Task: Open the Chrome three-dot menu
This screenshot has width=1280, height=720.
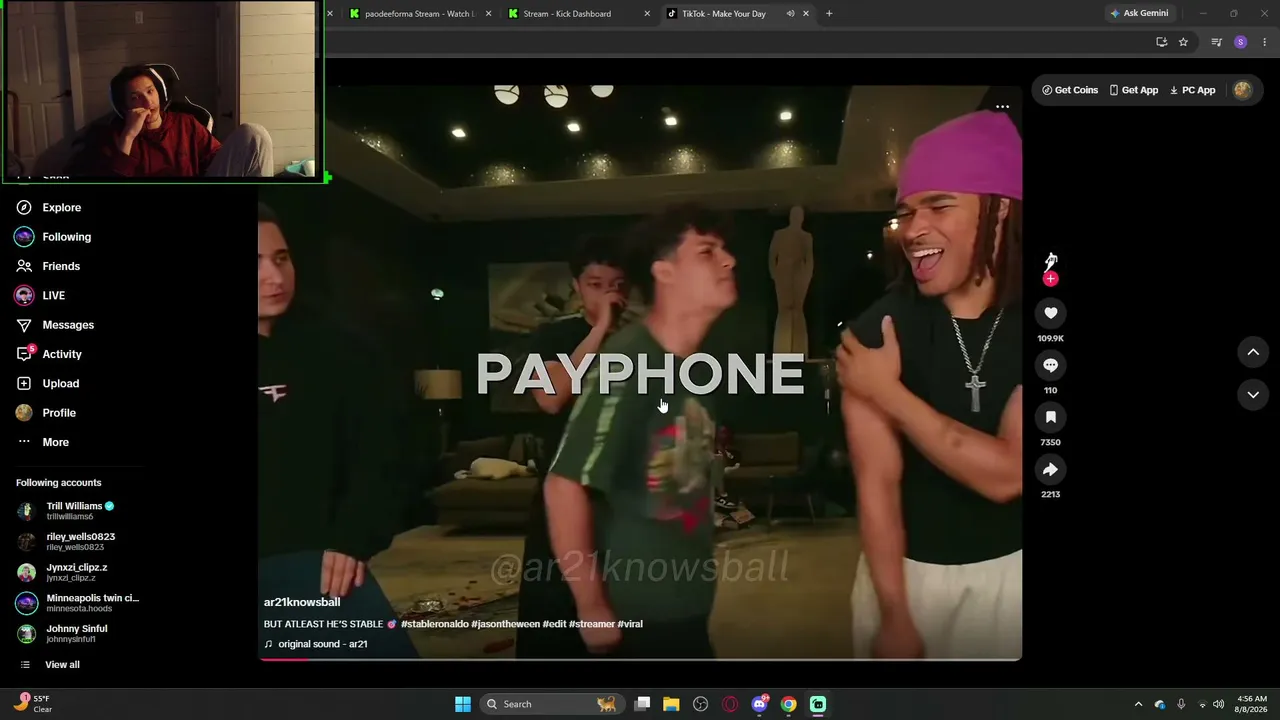Action: point(1265,42)
